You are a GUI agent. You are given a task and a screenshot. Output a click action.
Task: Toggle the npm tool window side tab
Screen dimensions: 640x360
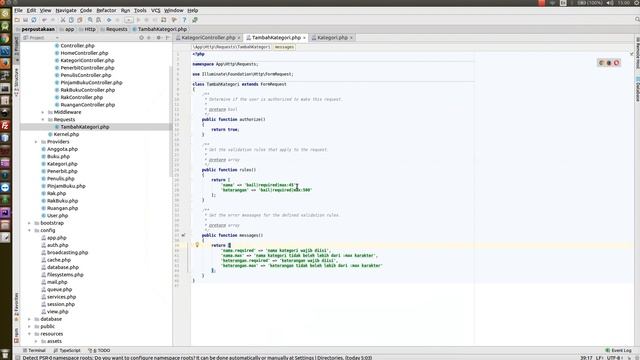coord(16,335)
